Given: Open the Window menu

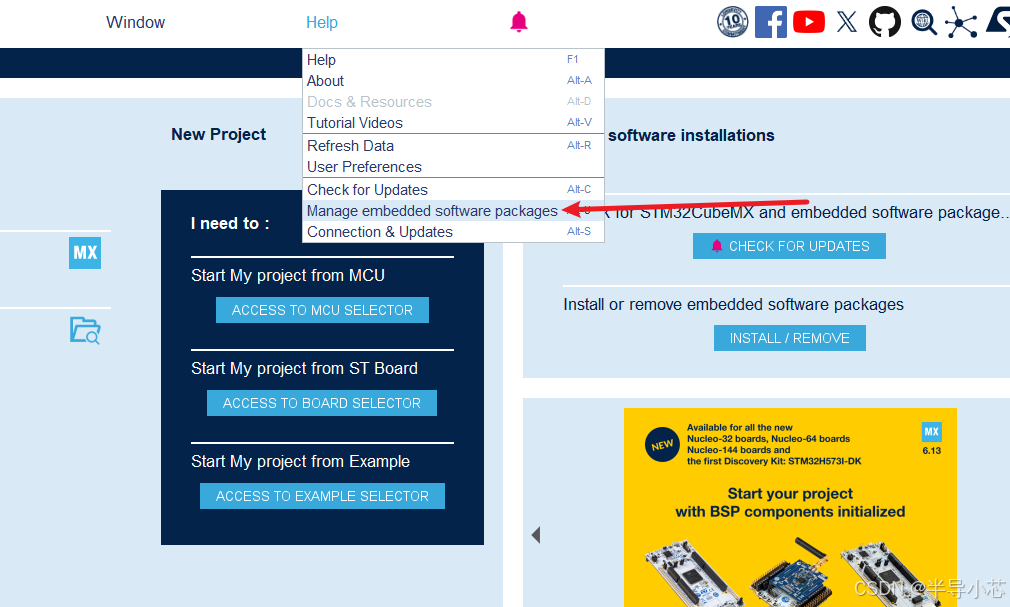Looking at the screenshot, I should (x=135, y=23).
